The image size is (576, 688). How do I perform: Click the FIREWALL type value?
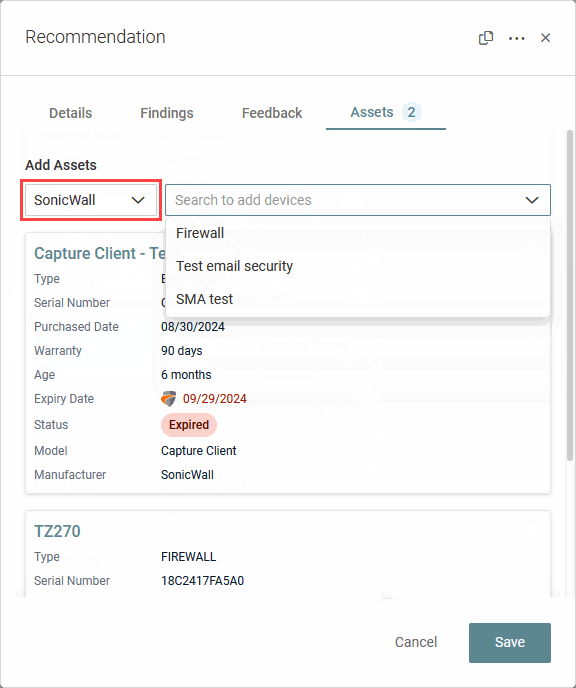(189, 557)
